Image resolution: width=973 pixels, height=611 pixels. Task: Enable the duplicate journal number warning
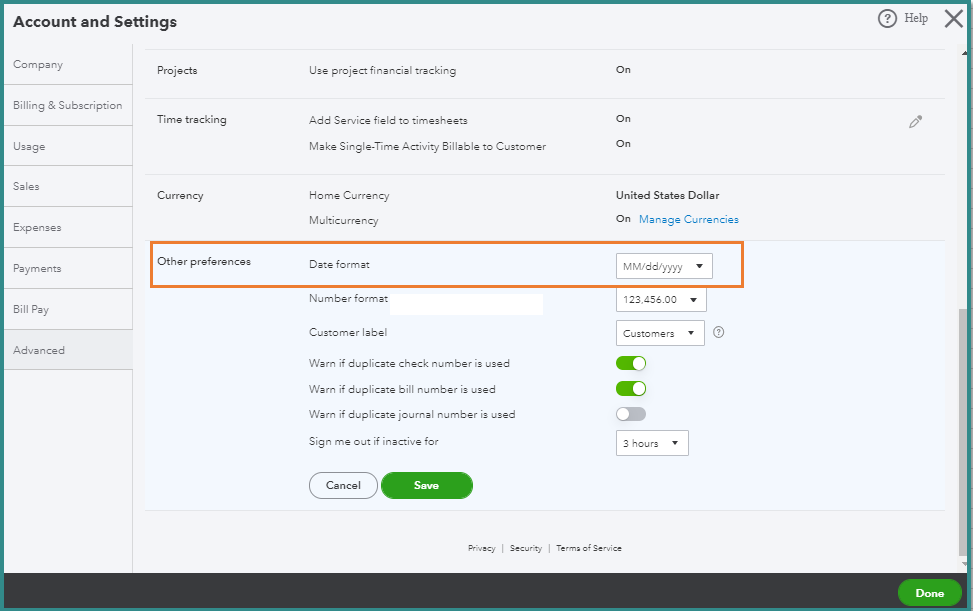(631, 414)
